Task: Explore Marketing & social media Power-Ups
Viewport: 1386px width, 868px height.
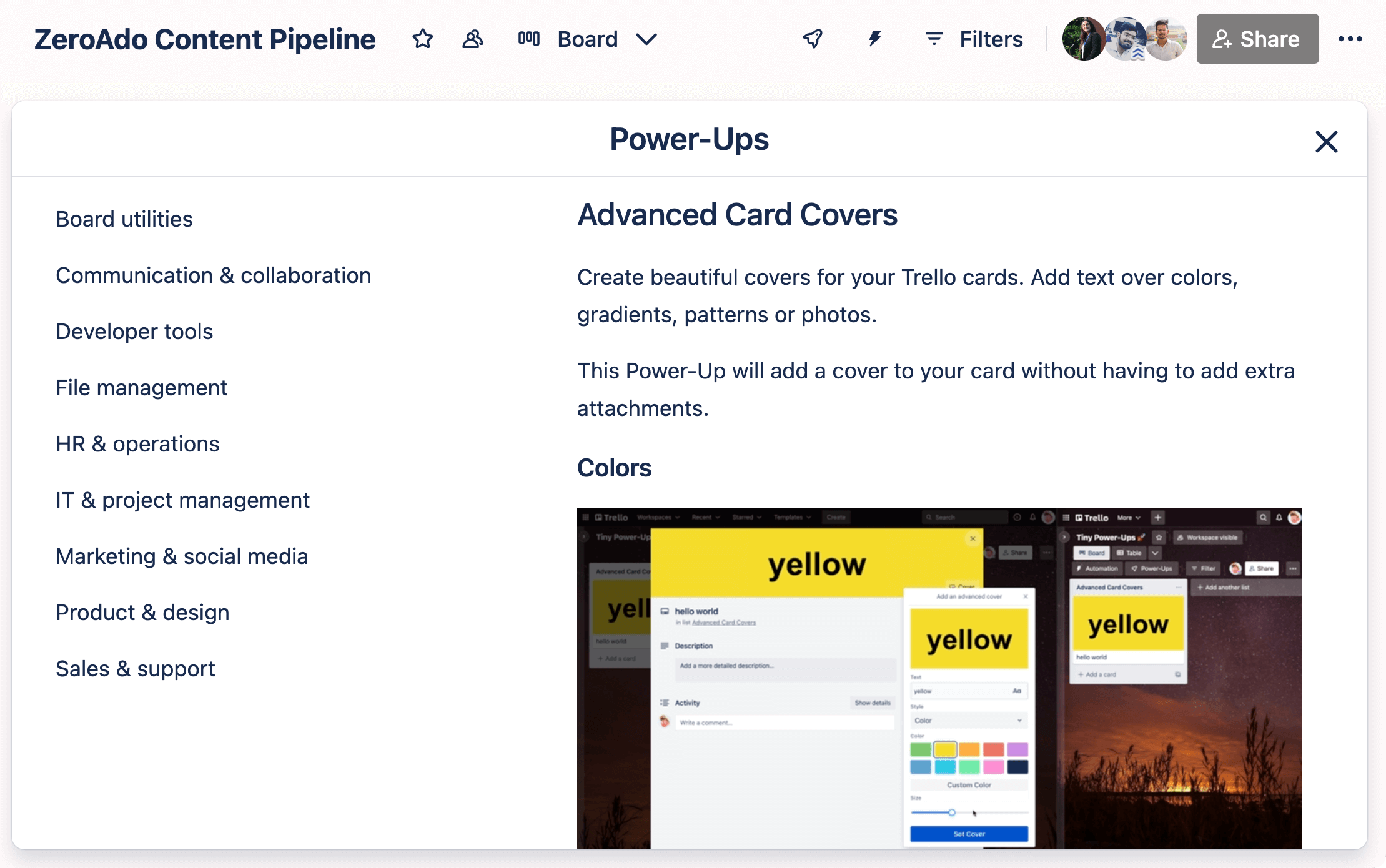Action: pos(182,556)
